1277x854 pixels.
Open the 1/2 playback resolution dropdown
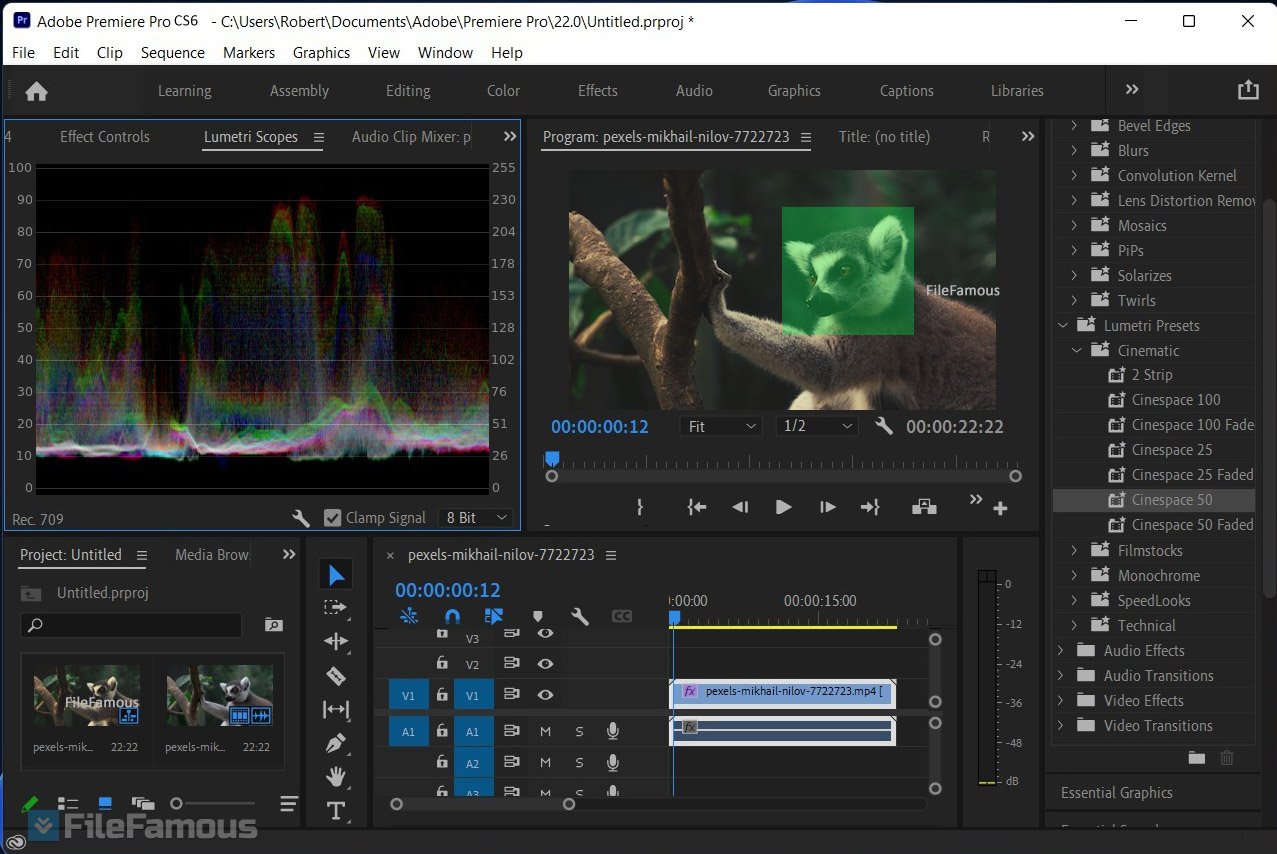pyautogui.click(x=817, y=426)
